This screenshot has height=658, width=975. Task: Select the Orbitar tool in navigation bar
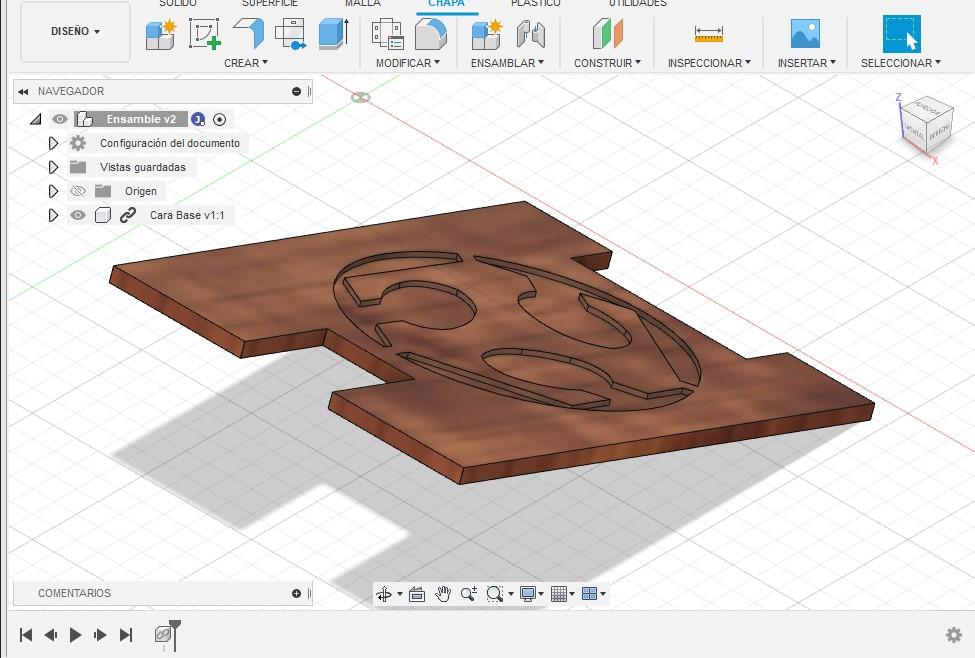pyautogui.click(x=386, y=593)
